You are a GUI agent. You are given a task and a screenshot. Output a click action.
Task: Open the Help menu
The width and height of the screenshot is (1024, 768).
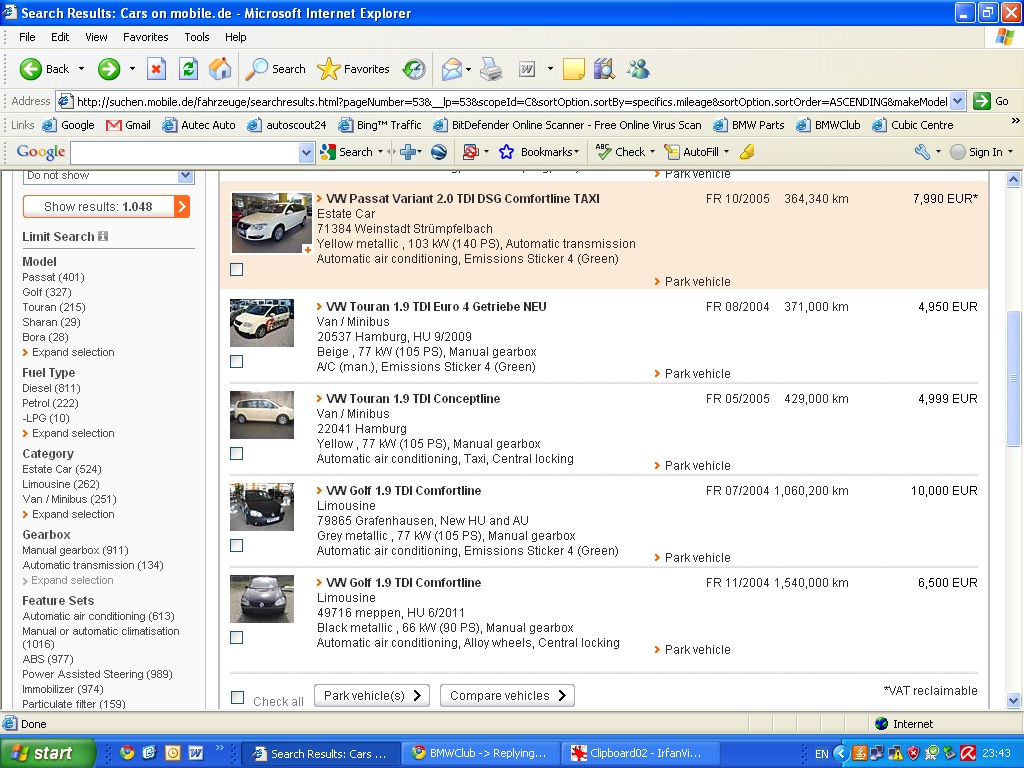point(236,37)
